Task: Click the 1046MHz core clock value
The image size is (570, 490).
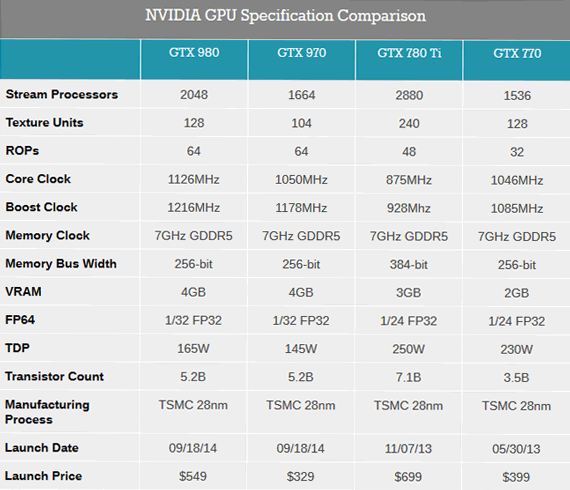Action: coord(517,181)
